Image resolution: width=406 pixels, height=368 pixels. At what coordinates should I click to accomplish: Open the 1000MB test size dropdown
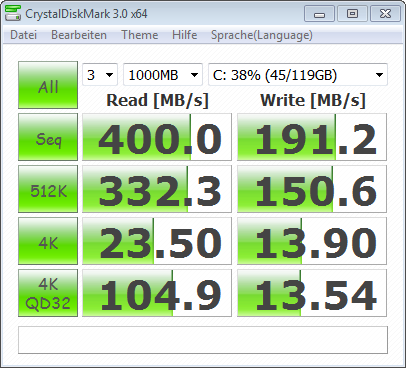163,75
